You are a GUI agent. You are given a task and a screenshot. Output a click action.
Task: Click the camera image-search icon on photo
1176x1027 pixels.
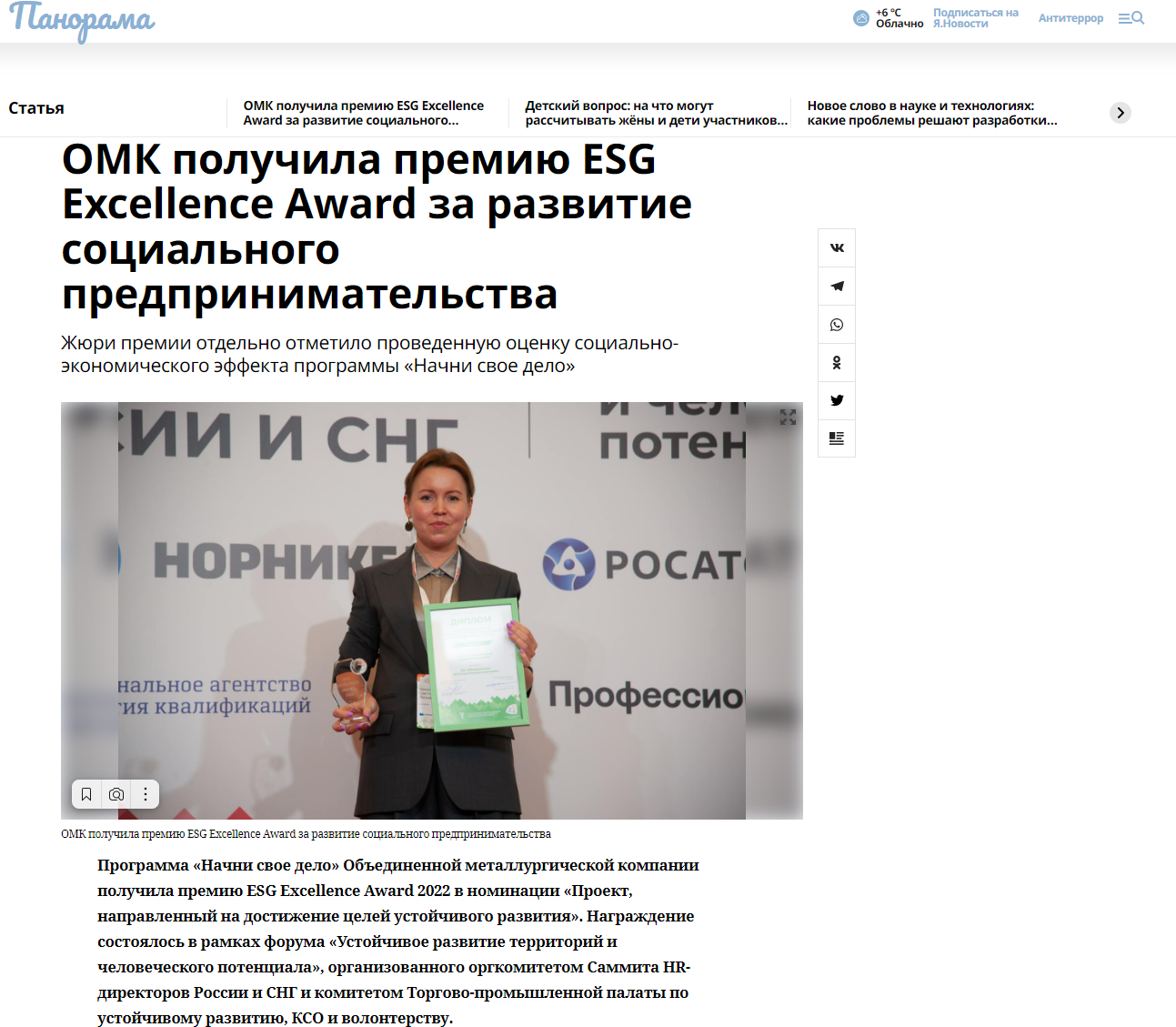tap(116, 794)
